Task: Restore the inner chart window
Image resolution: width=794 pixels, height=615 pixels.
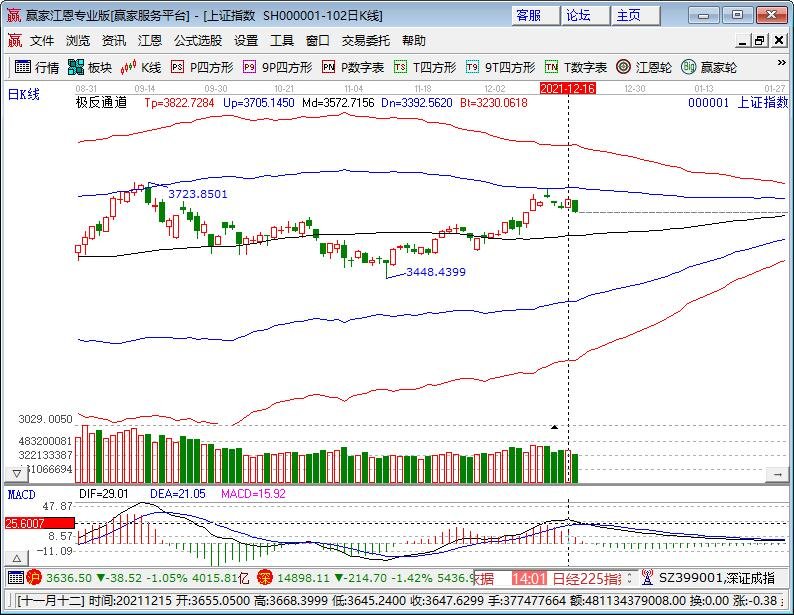Action: tap(760, 40)
